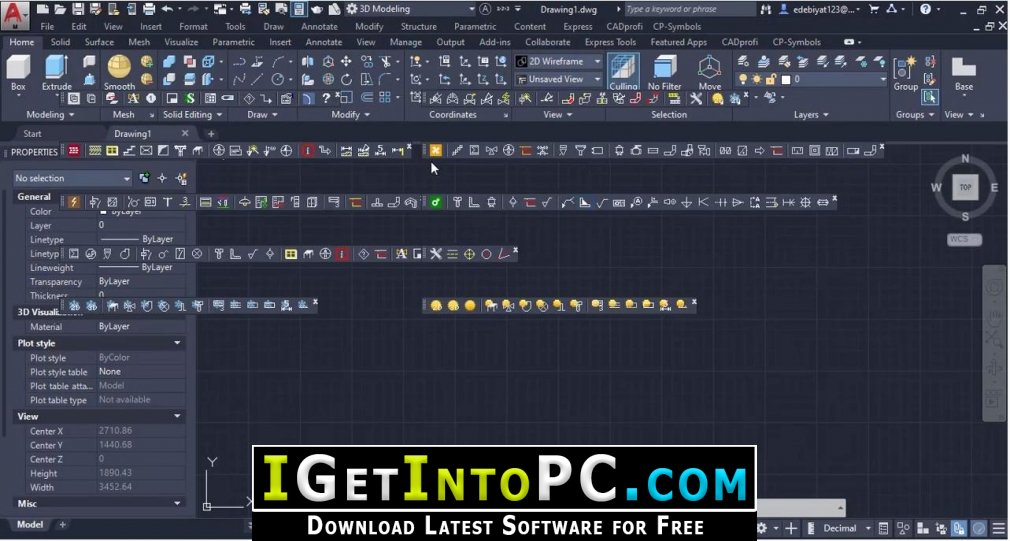Toggle the layer On/Off lightbulb
The width and height of the screenshot is (1010, 541).
pyautogui.click(x=743, y=79)
